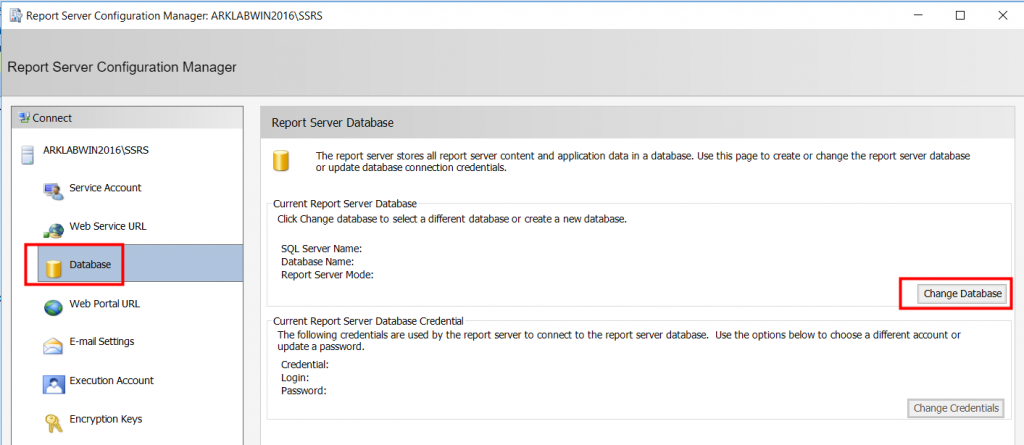Viewport: 1024px width, 445px height.
Task: Open the Encryption Keys page
Action: coord(106,419)
